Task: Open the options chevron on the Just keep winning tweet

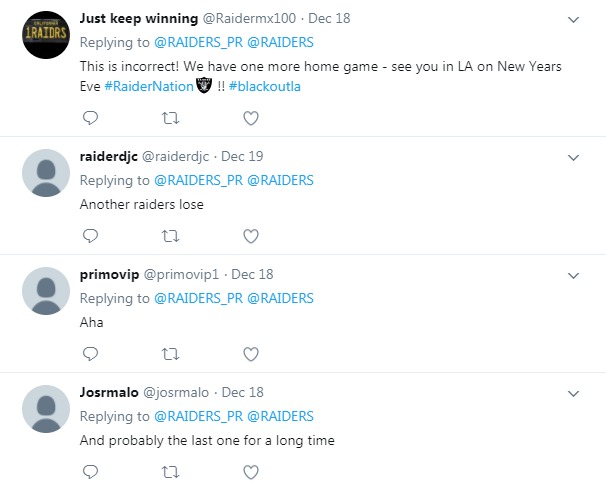Action: click(574, 20)
